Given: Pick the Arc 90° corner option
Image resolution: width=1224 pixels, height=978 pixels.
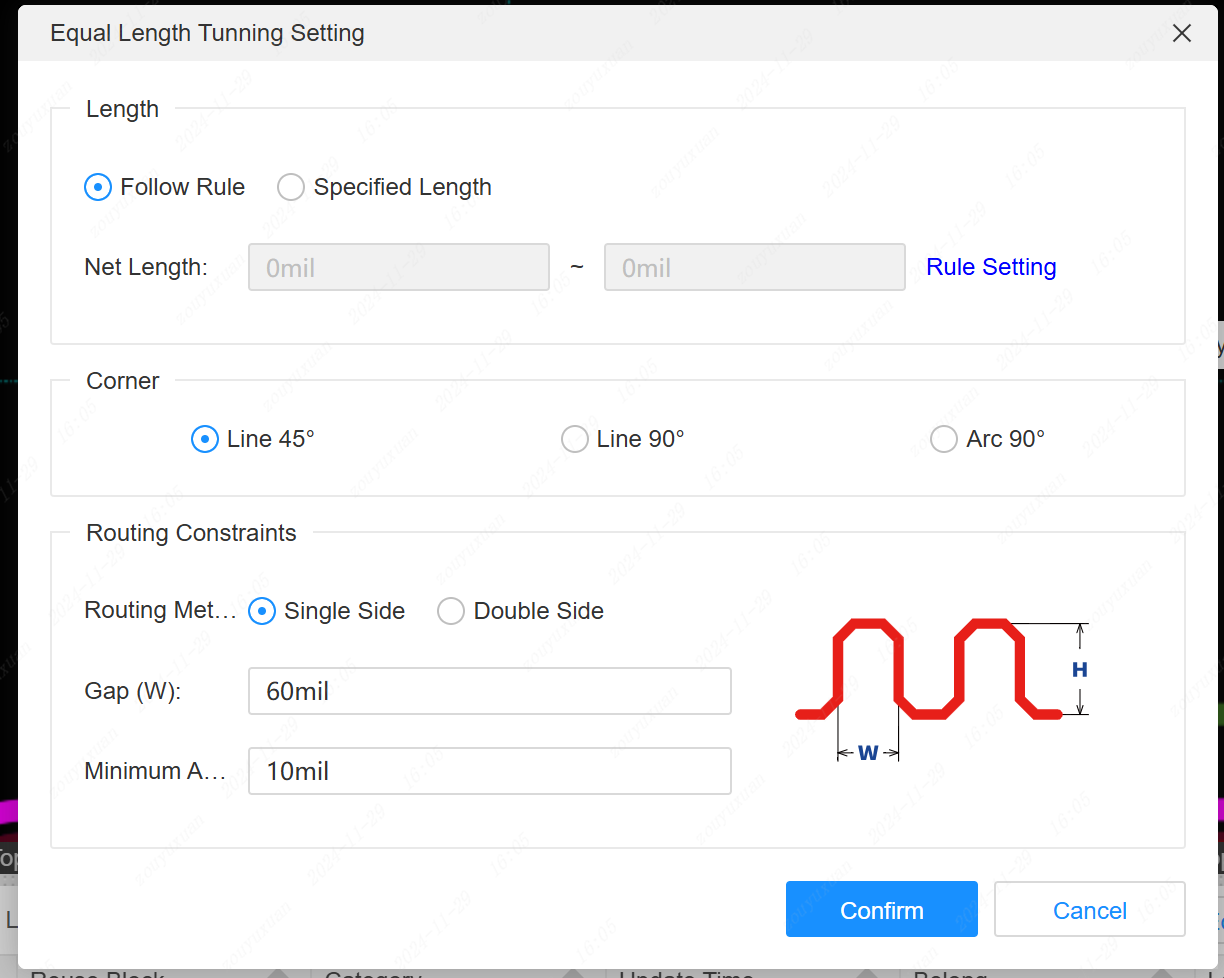Looking at the screenshot, I should tap(944, 439).
